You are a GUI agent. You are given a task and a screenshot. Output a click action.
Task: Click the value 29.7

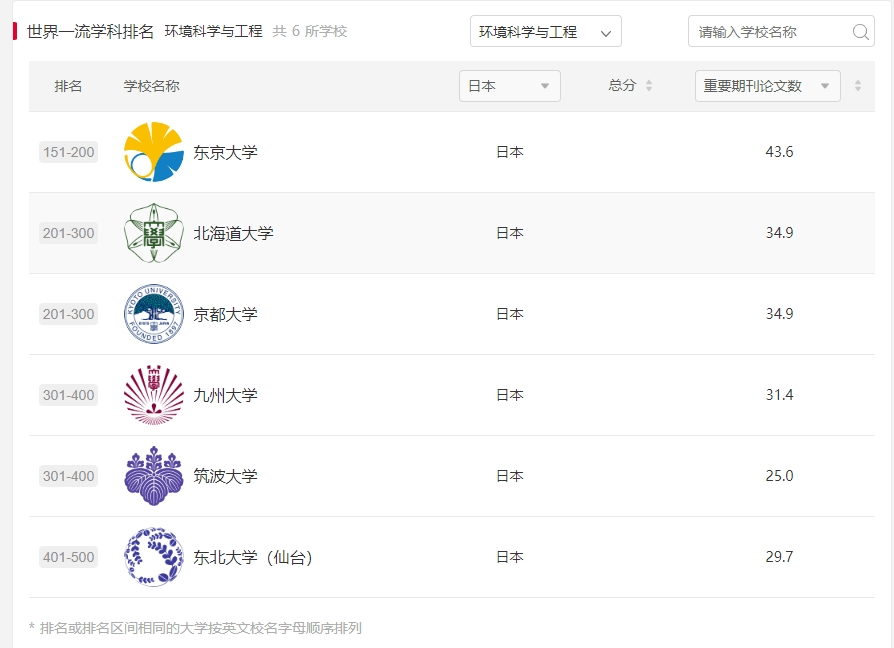tap(779, 556)
